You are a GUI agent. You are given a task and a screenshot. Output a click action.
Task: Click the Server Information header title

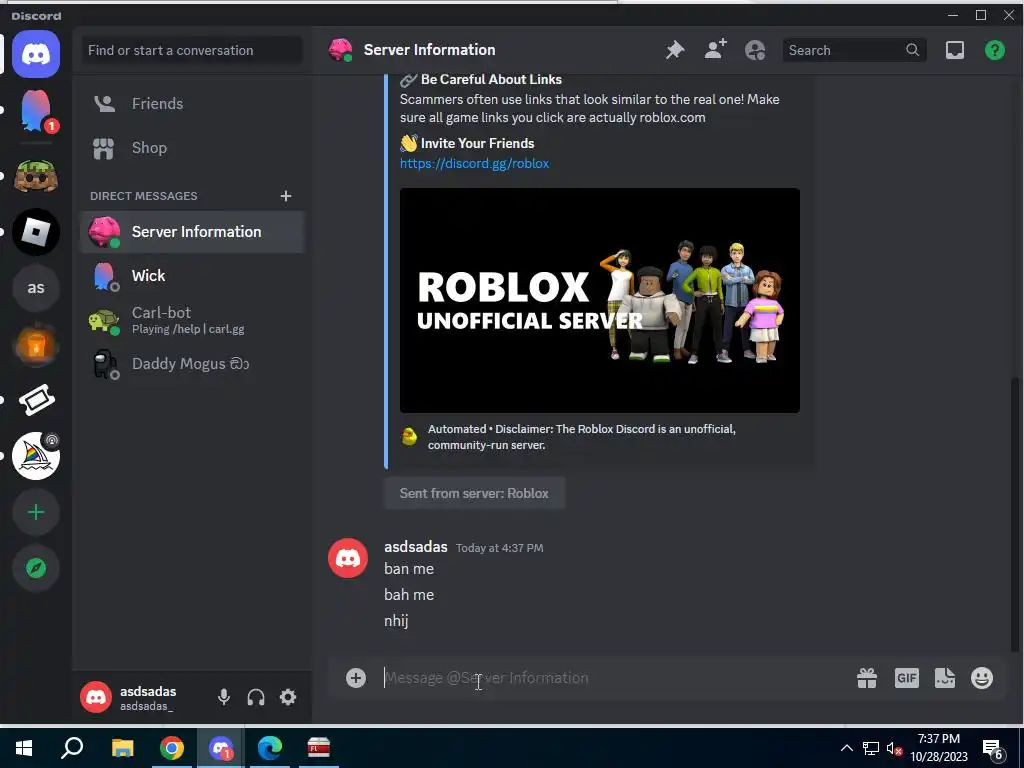tap(429, 50)
